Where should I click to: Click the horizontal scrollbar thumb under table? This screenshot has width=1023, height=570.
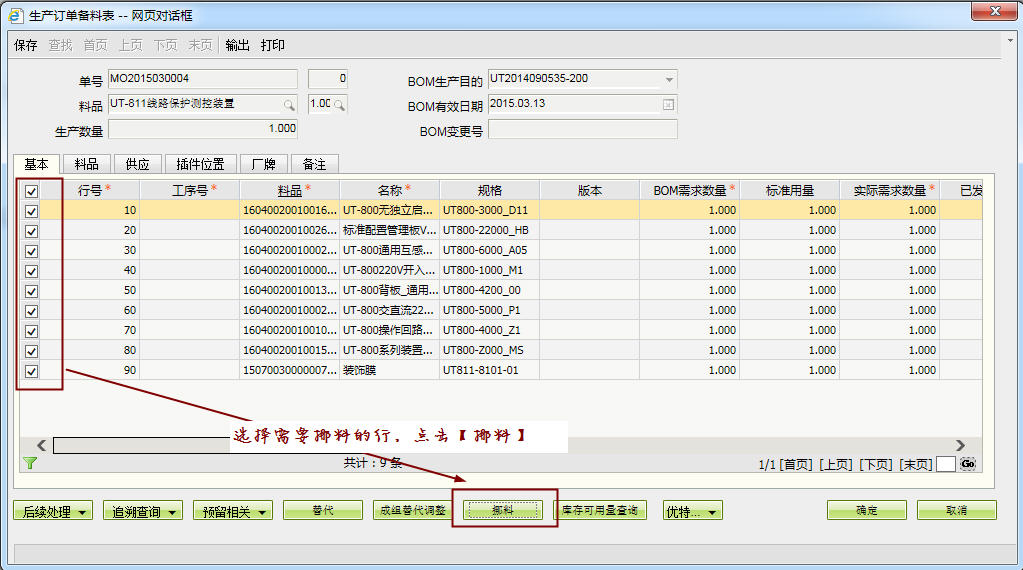pos(140,445)
